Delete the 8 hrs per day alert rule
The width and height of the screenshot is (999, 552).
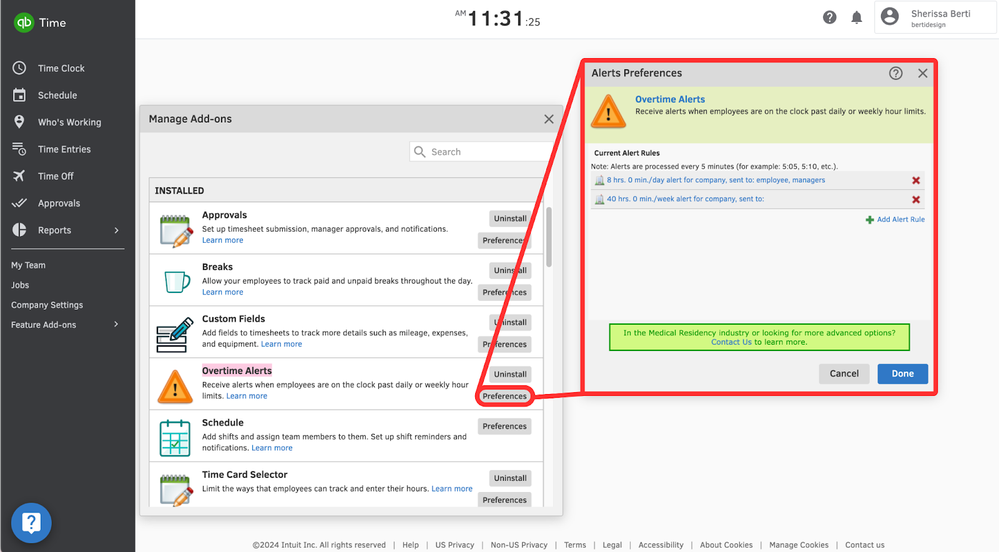pos(916,180)
